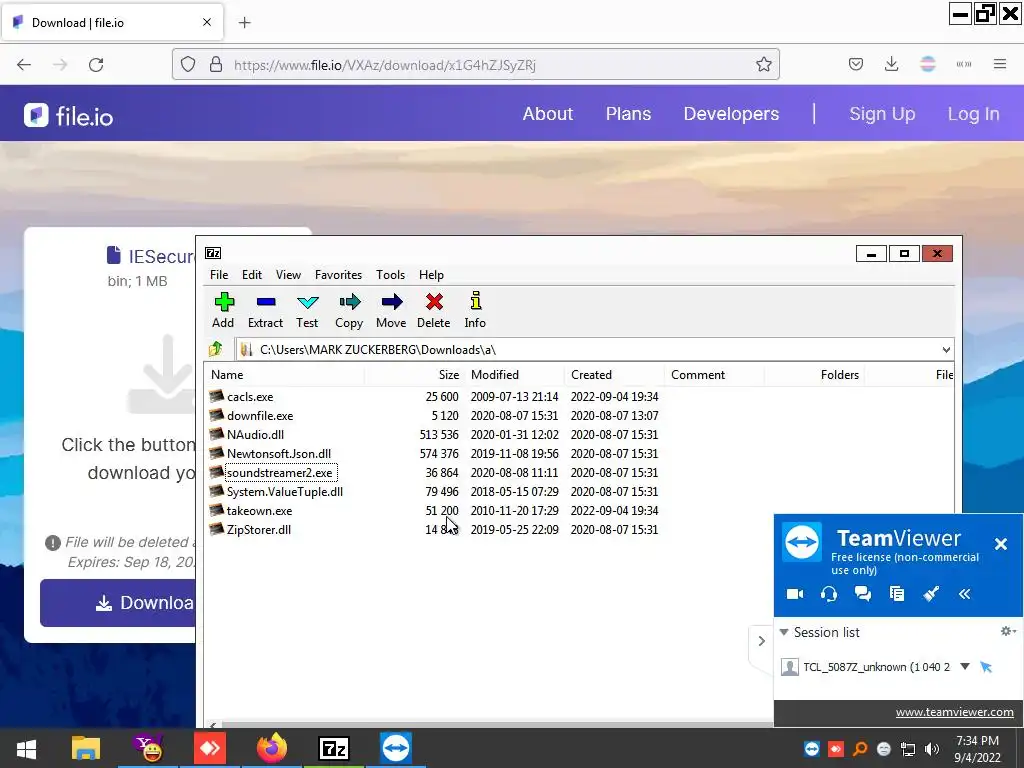Open the Developers link on file.io
The image size is (1024, 768).
point(731,114)
